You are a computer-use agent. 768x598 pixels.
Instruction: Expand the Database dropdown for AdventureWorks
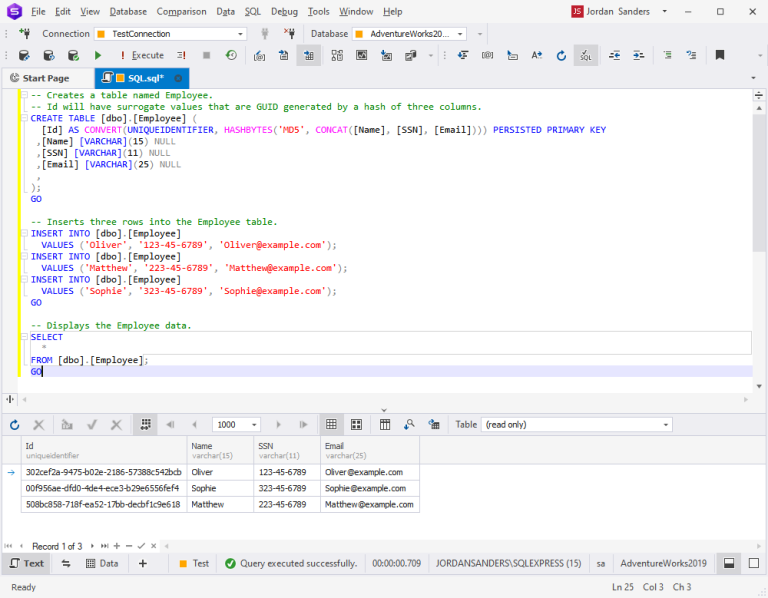tap(461, 33)
